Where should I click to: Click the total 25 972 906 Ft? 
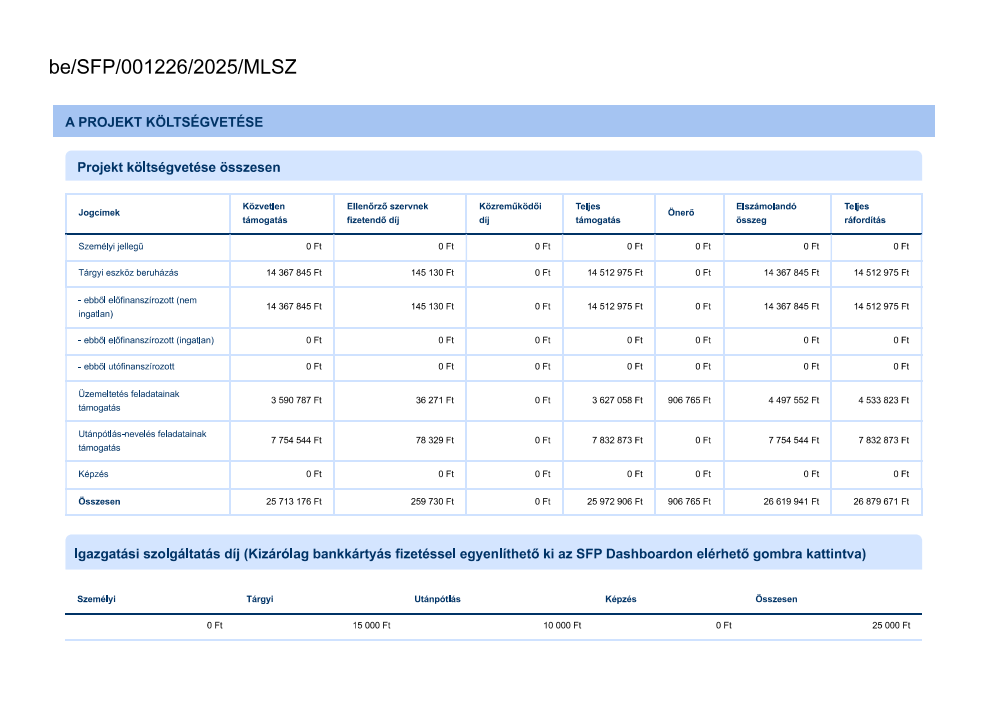[615, 502]
